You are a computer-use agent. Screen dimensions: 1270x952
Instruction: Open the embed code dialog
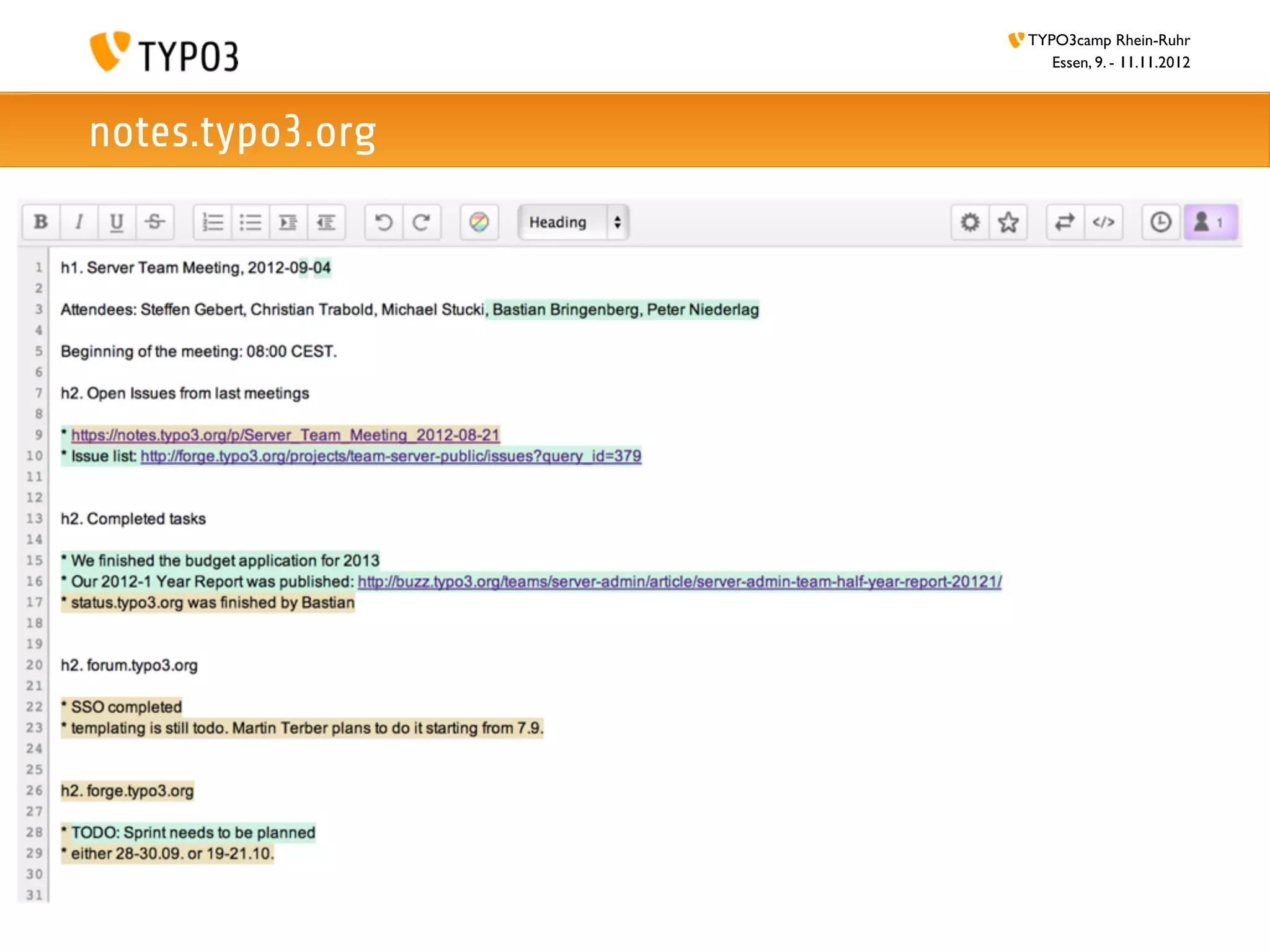[1103, 222]
